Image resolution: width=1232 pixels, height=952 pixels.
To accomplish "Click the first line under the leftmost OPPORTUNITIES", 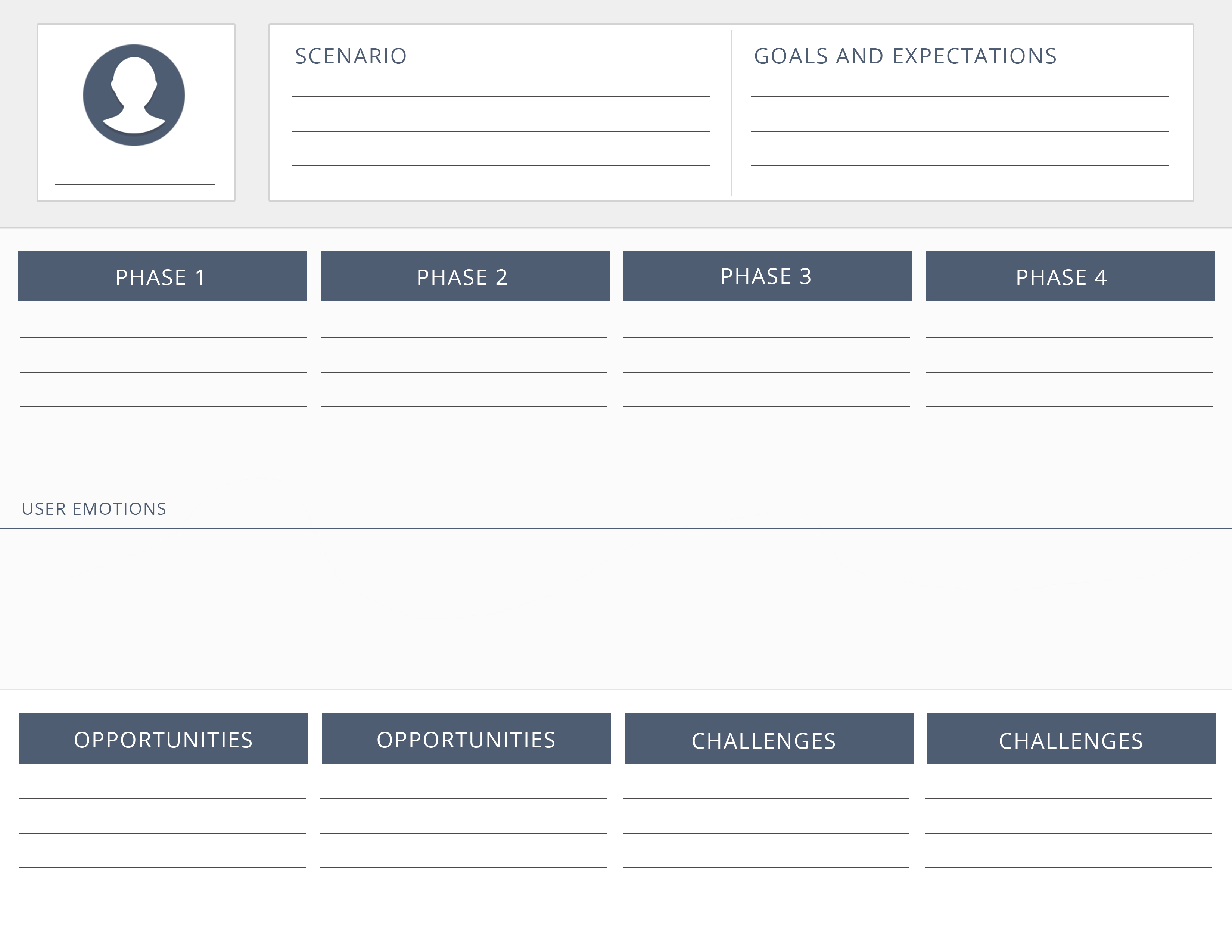I will (x=162, y=797).
